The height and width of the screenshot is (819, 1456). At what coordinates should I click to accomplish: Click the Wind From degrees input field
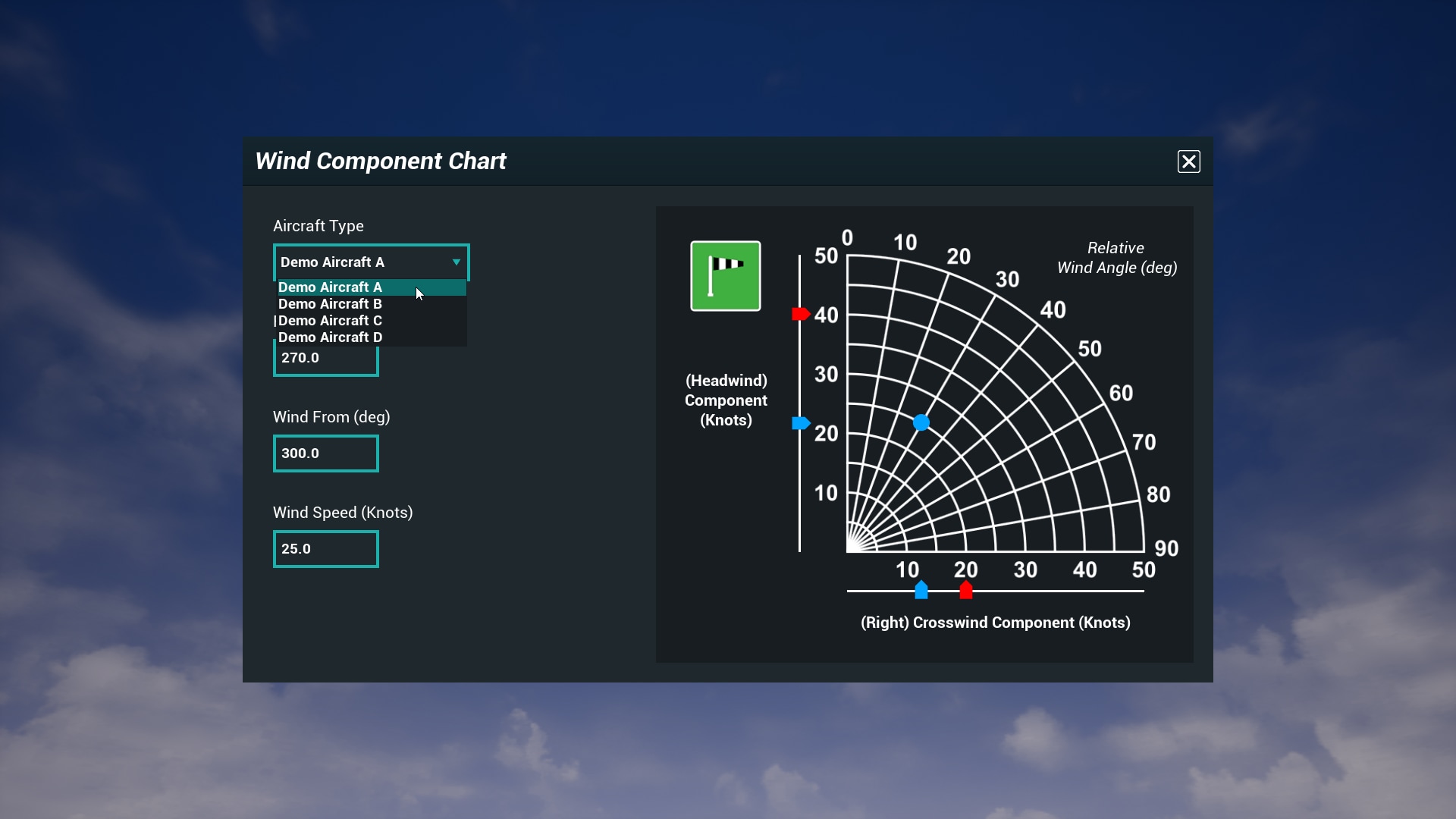pos(325,453)
